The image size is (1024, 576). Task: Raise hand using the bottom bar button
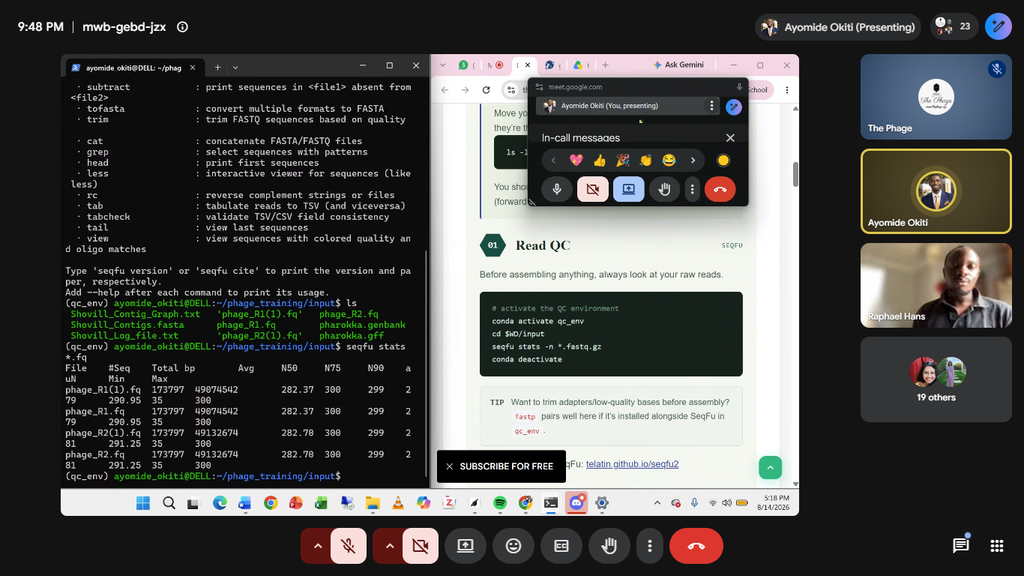click(609, 546)
